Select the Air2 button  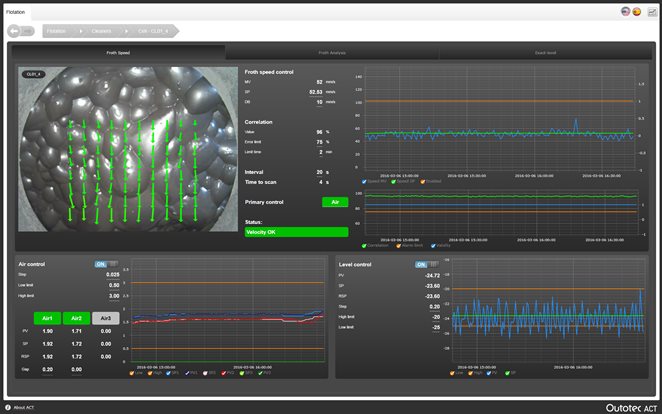pyautogui.click(x=76, y=318)
